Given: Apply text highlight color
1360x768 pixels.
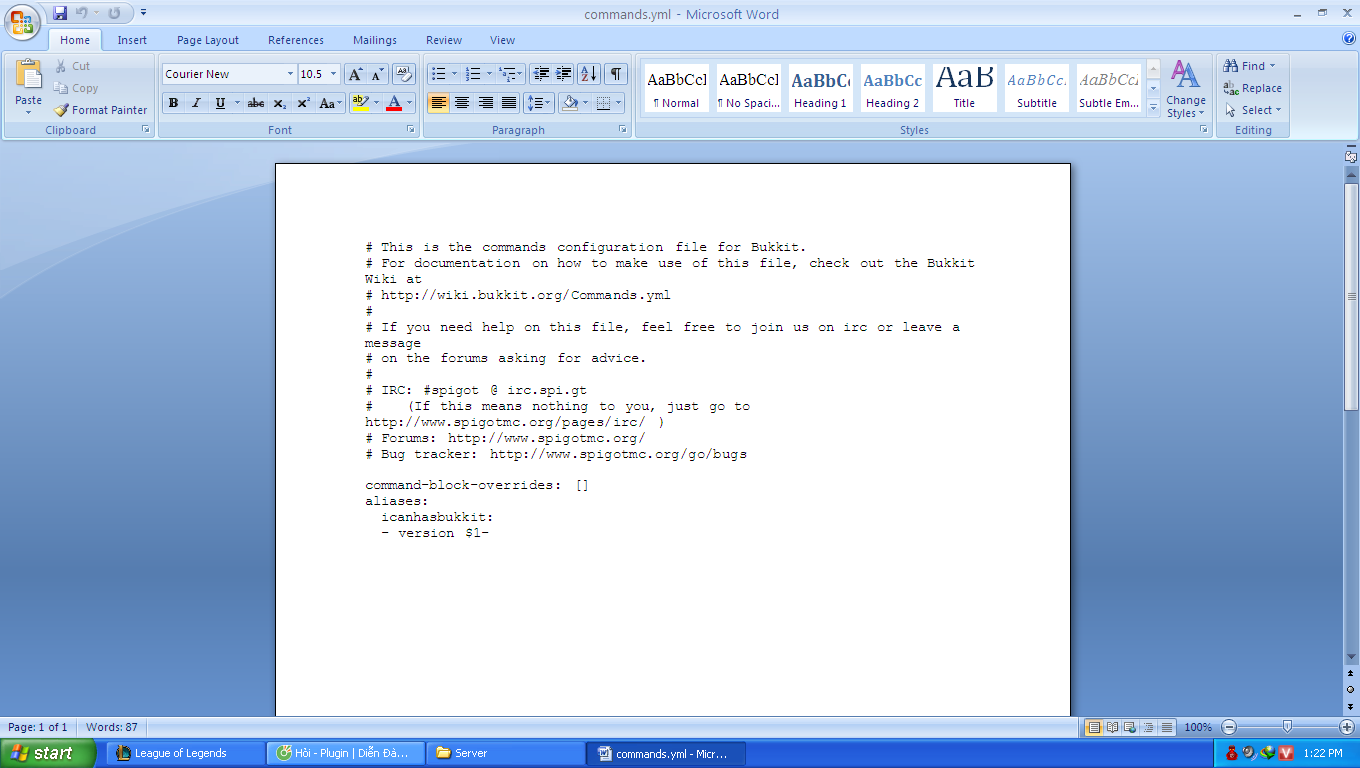Looking at the screenshot, I should [360, 103].
